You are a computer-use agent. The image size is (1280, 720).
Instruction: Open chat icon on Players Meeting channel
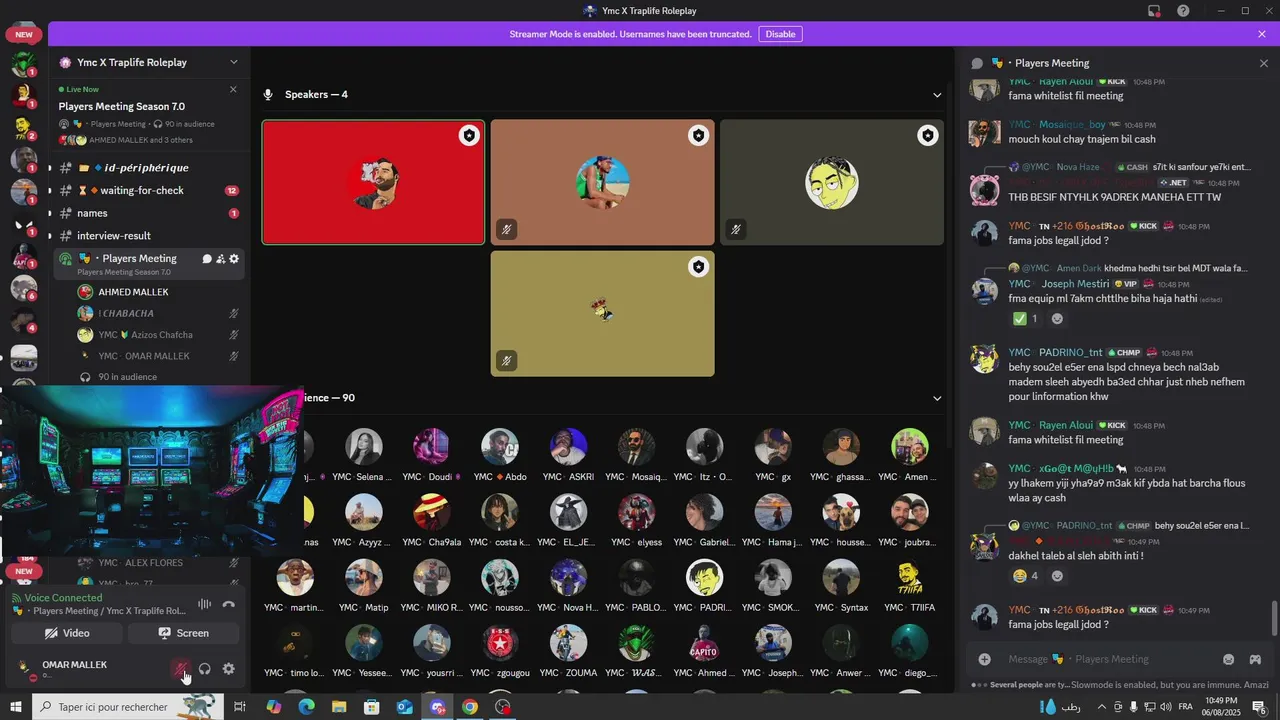tap(207, 258)
